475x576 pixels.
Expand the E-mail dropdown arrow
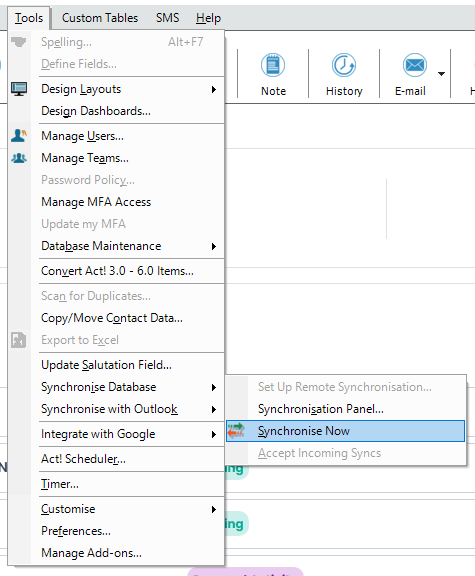point(441,74)
